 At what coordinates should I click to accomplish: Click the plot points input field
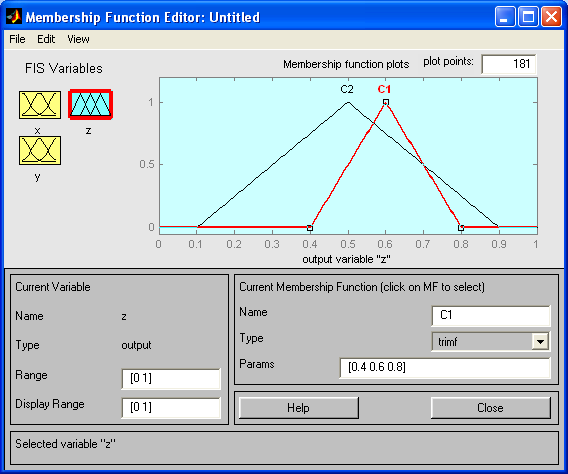pos(509,64)
